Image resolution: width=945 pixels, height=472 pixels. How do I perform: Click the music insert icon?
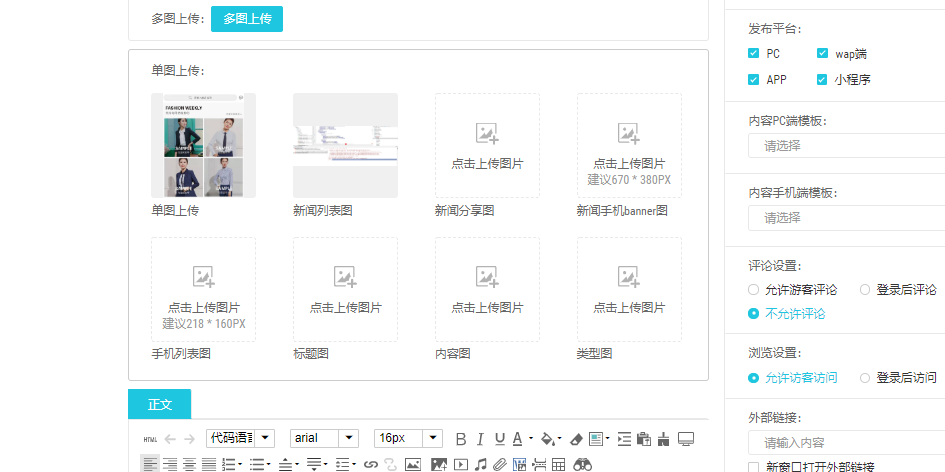(481, 464)
